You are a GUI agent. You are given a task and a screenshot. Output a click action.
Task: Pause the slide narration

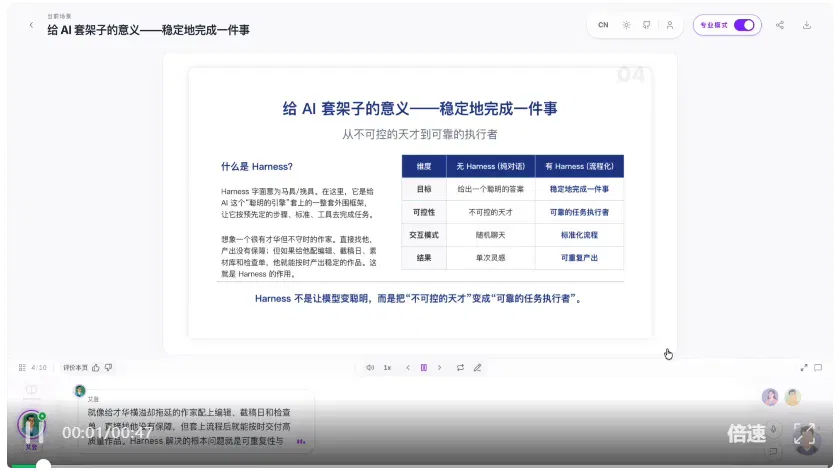pos(424,368)
